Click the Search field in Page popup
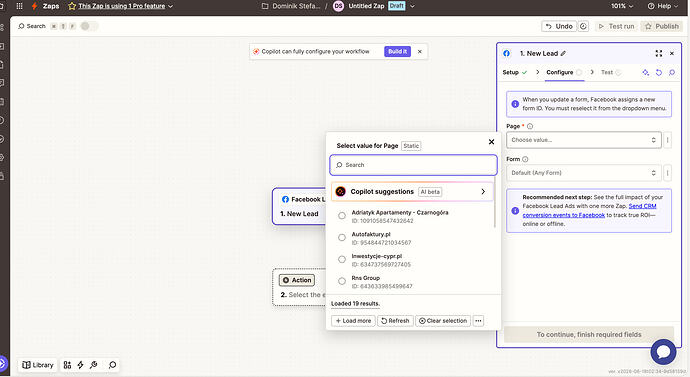 click(413, 165)
